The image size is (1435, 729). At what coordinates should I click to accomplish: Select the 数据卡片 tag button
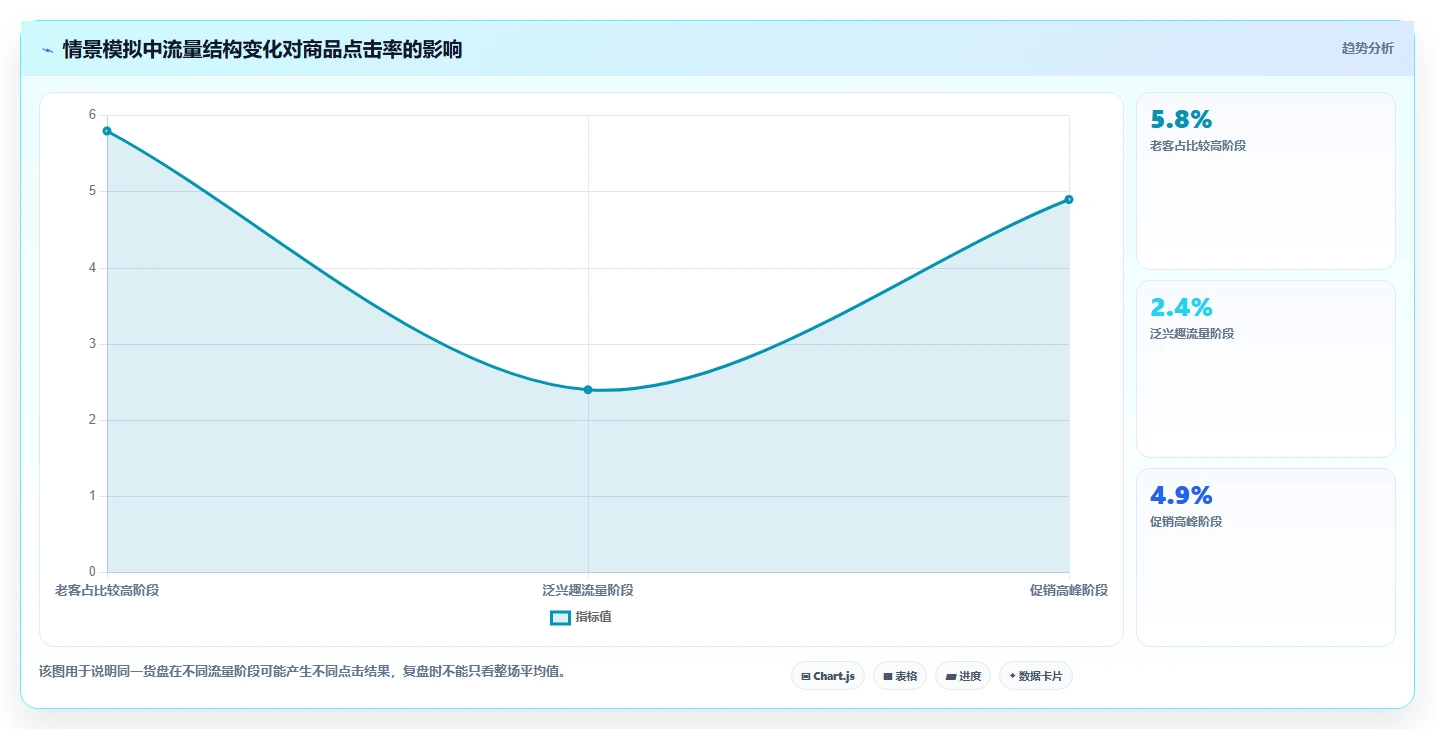pyautogui.click(x=1036, y=676)
